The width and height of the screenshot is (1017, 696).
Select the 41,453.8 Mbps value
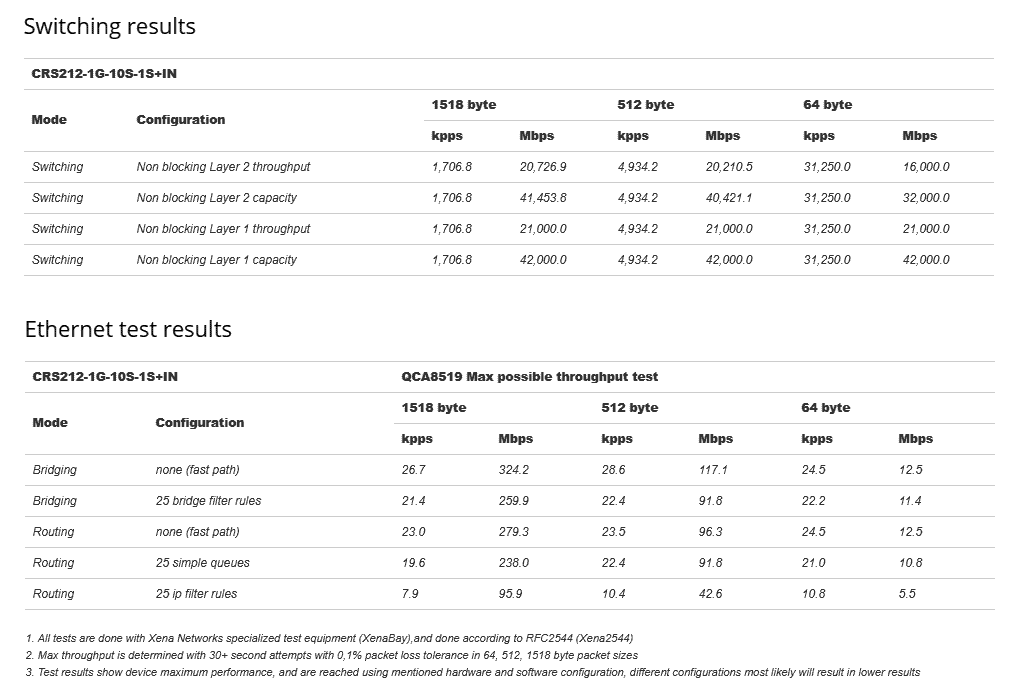coord(543,198)
